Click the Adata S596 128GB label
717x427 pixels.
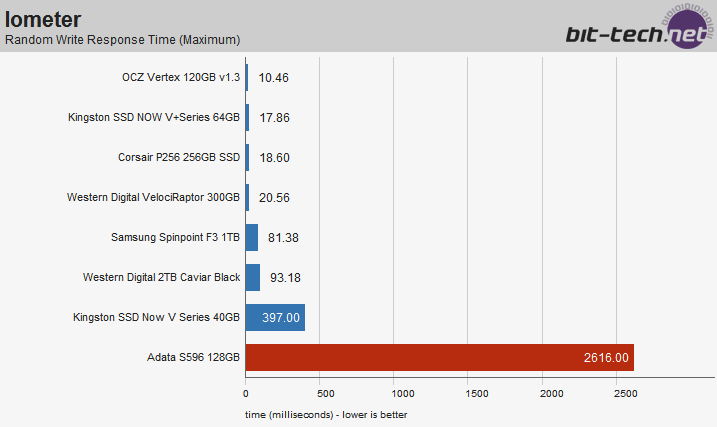(x=193, y=357)
